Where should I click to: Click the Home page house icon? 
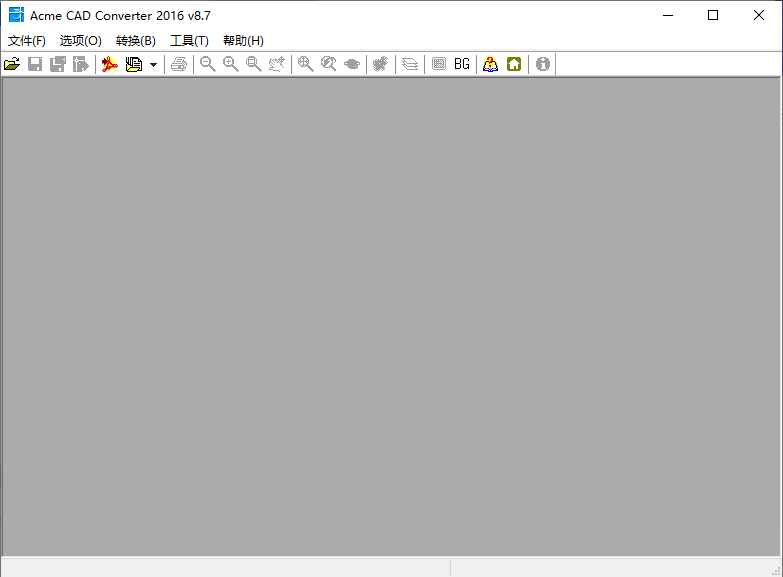[x=514, y=64]
